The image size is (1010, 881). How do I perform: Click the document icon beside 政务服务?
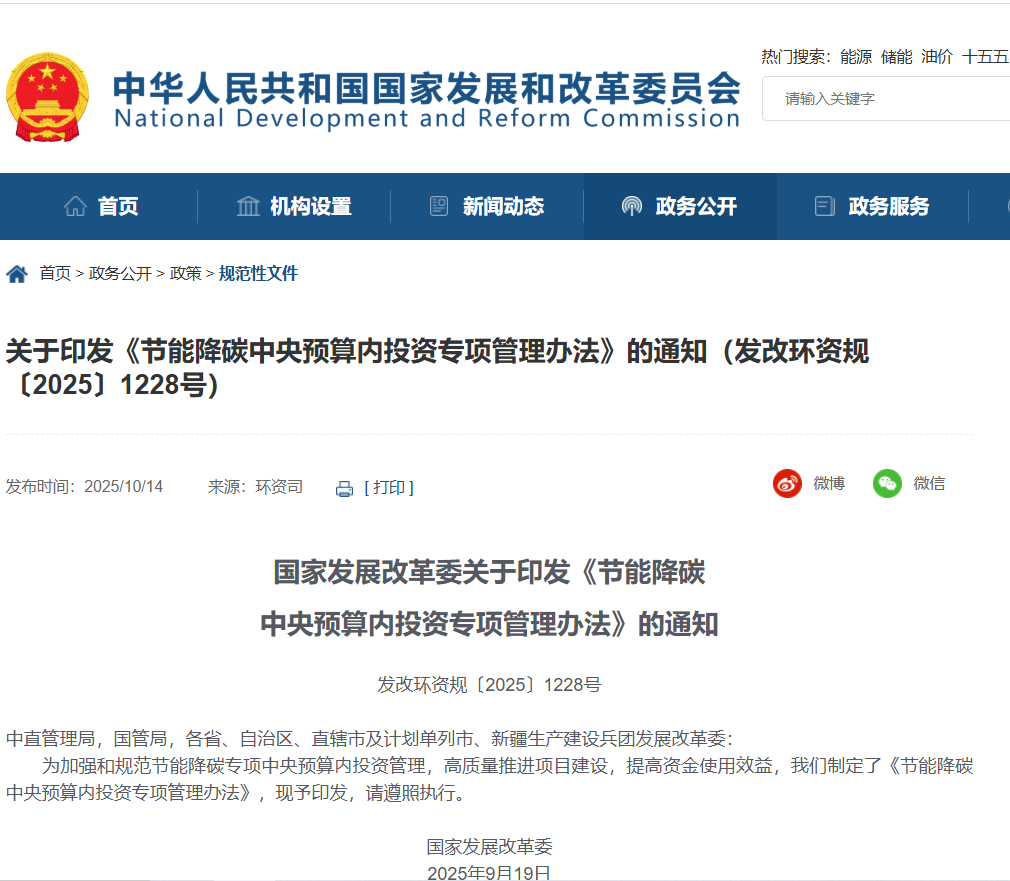point(825,207)
